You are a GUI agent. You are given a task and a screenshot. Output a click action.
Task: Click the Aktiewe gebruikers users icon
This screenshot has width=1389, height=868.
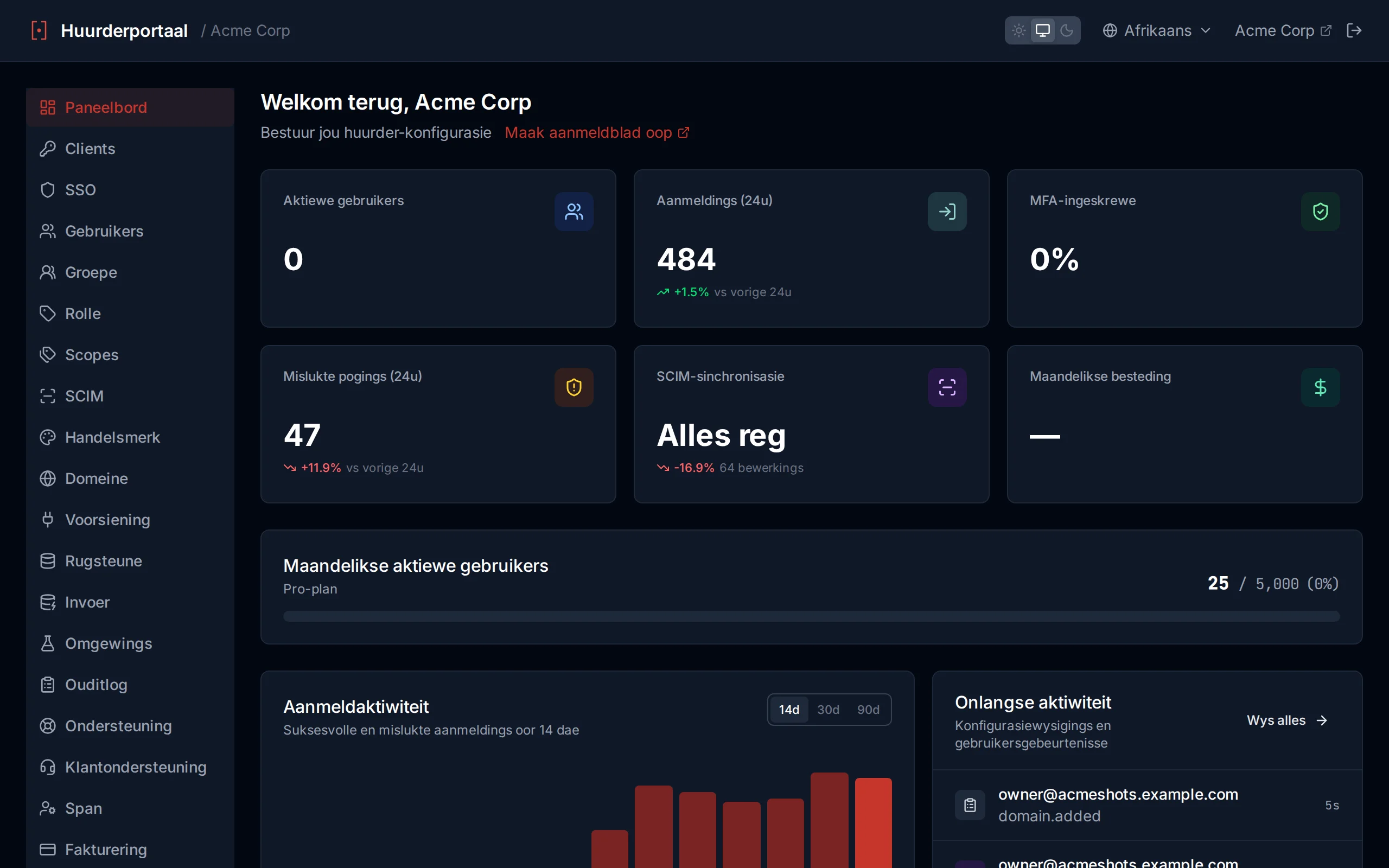pyautogui.click(x=574, y=212)
